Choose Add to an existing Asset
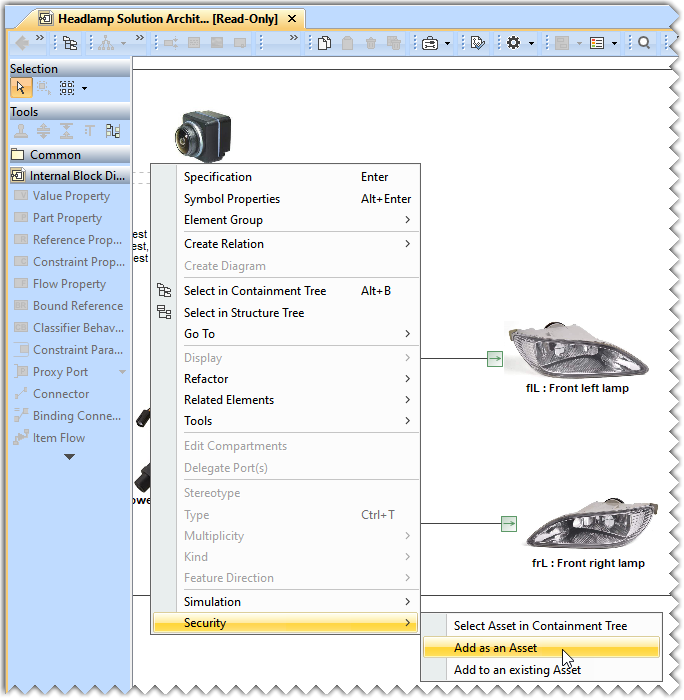Viewport: 684px width, 700px height. [516, 670]
